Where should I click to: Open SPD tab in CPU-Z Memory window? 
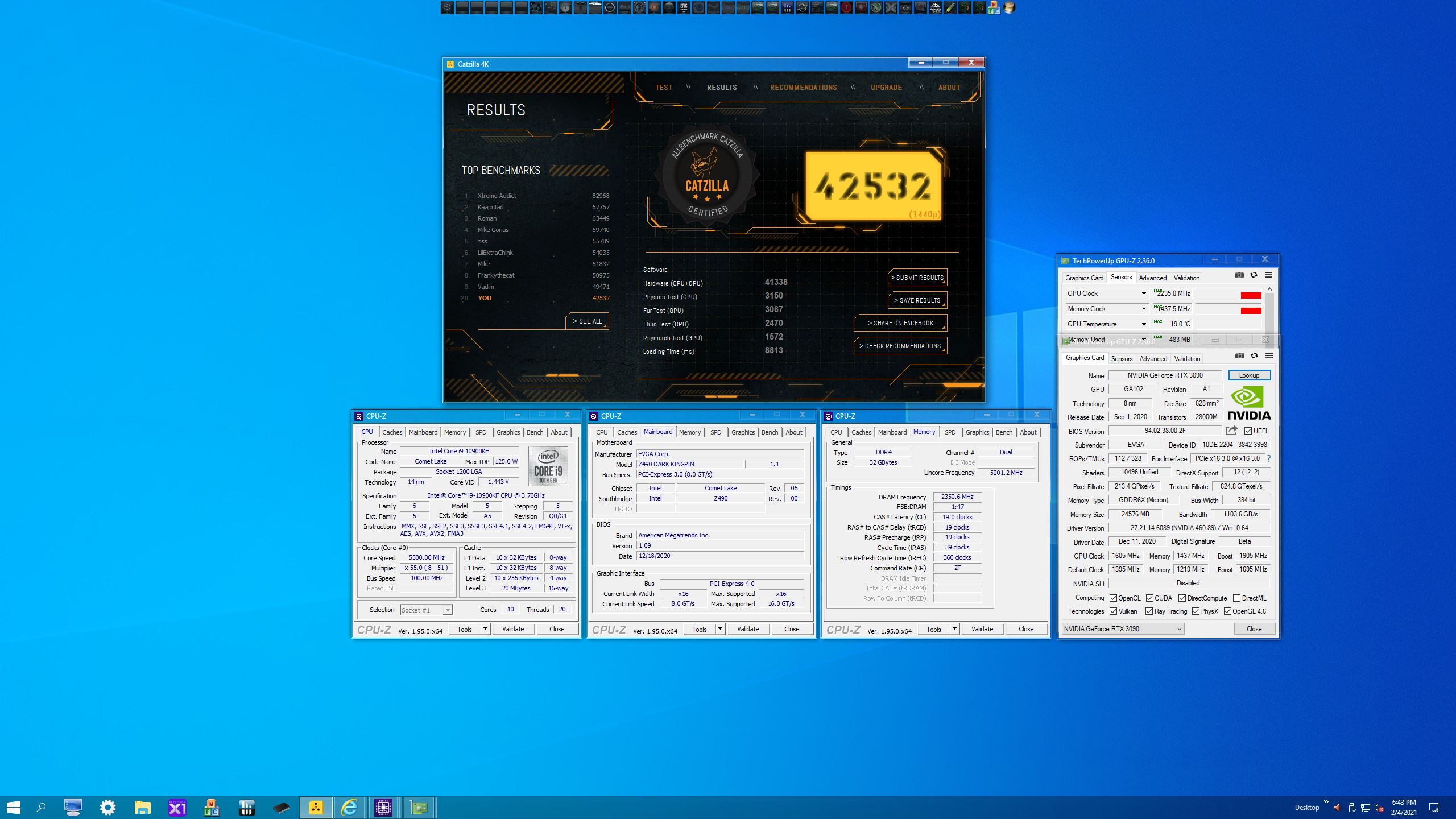[x=950, y=432]
